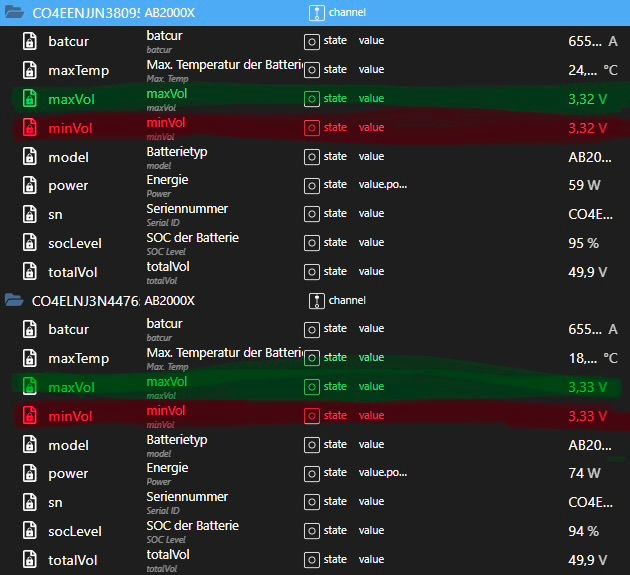Viewport: 630px width, 575px height.
Task: Click Energie name in CO4ELNJ3N4476
Action: 168,468
